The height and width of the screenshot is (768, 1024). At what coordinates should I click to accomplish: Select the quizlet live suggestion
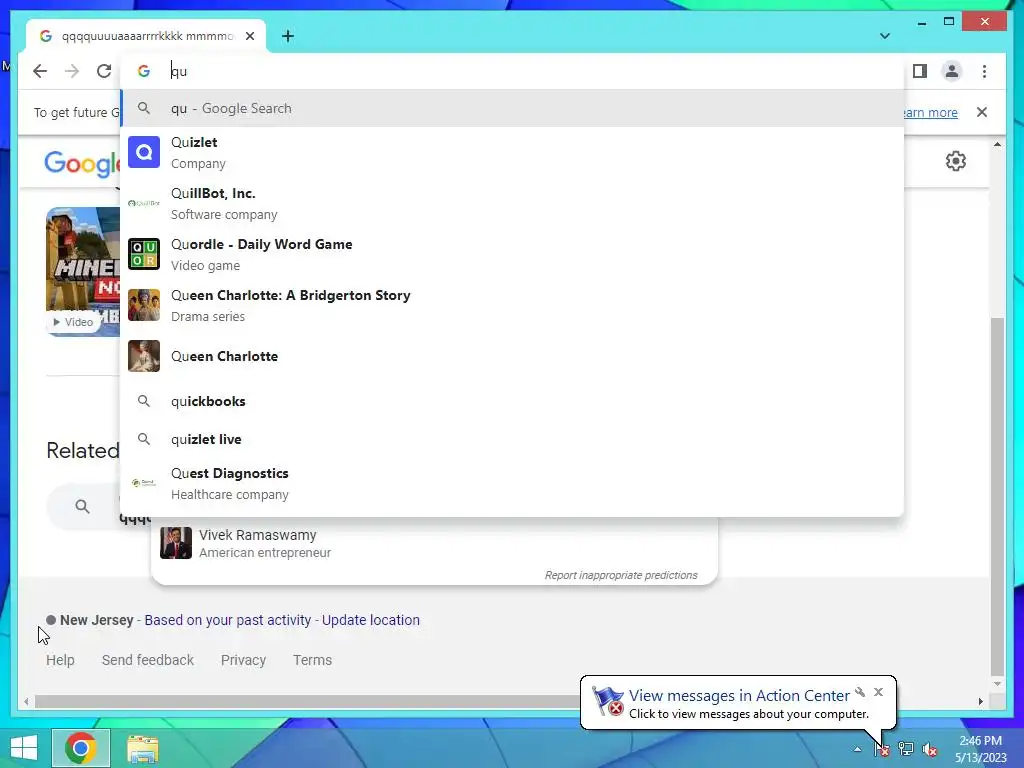pyautogui.click(x=513, y=439)
